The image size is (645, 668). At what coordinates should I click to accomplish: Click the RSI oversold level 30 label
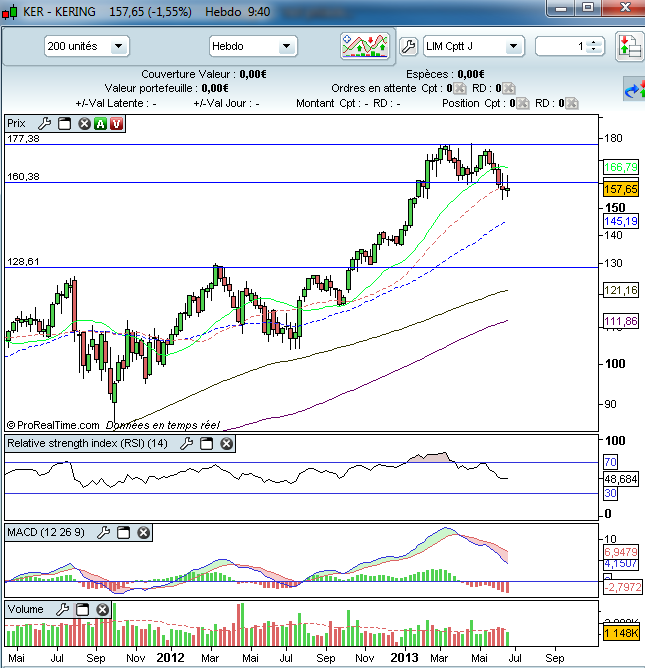click(x=610, y=493)
